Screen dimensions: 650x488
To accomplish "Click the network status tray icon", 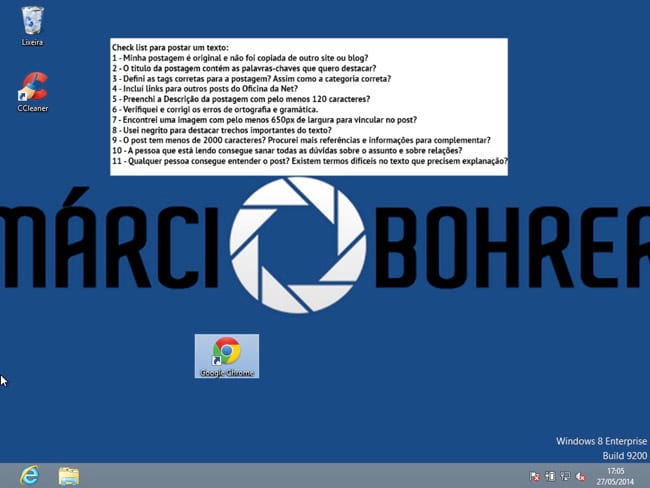I will (565, 476).
